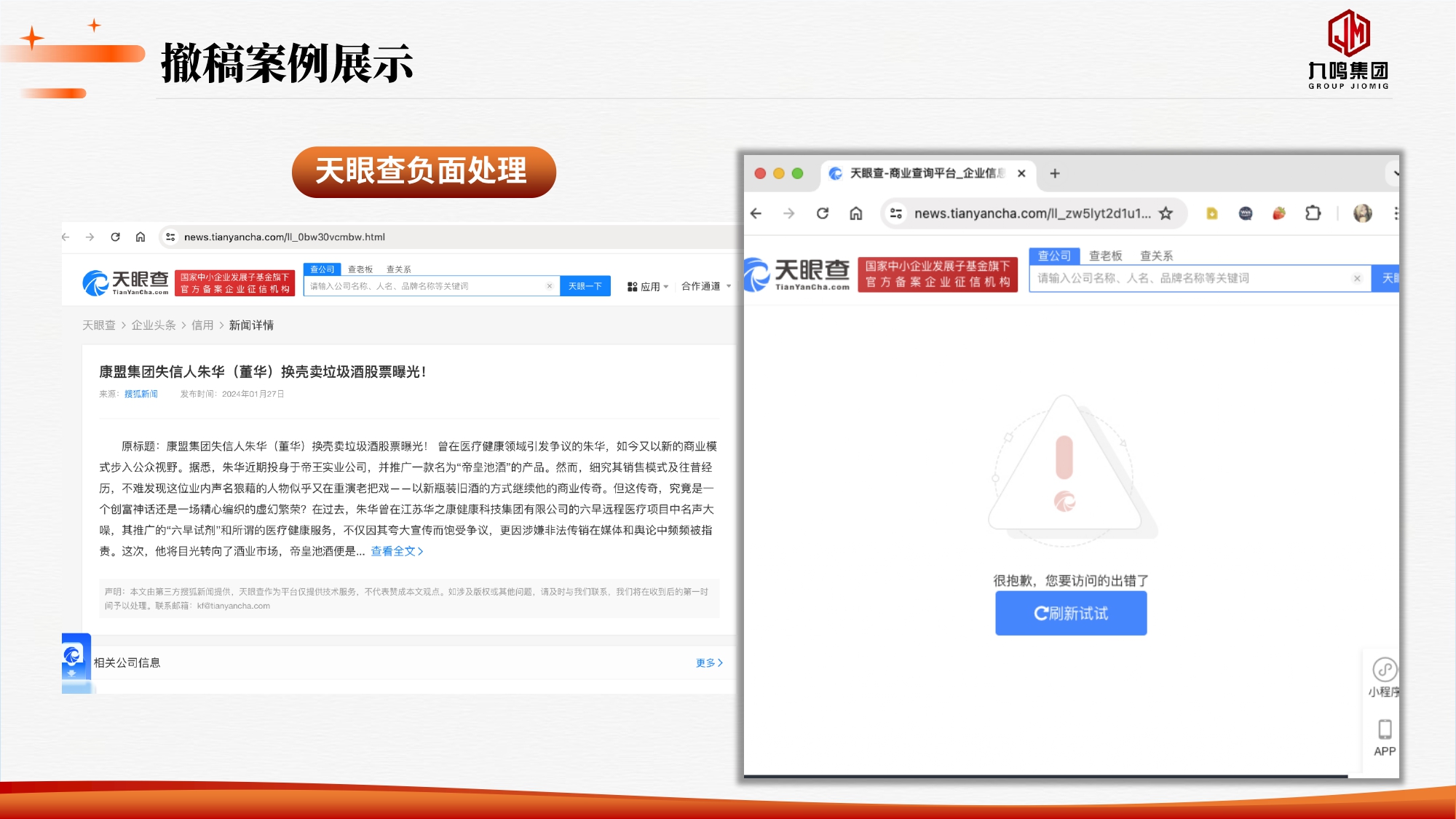The image size is (1456, 819).
Task: Click 新闻详情 breadcrumb text
Action: 251,325
